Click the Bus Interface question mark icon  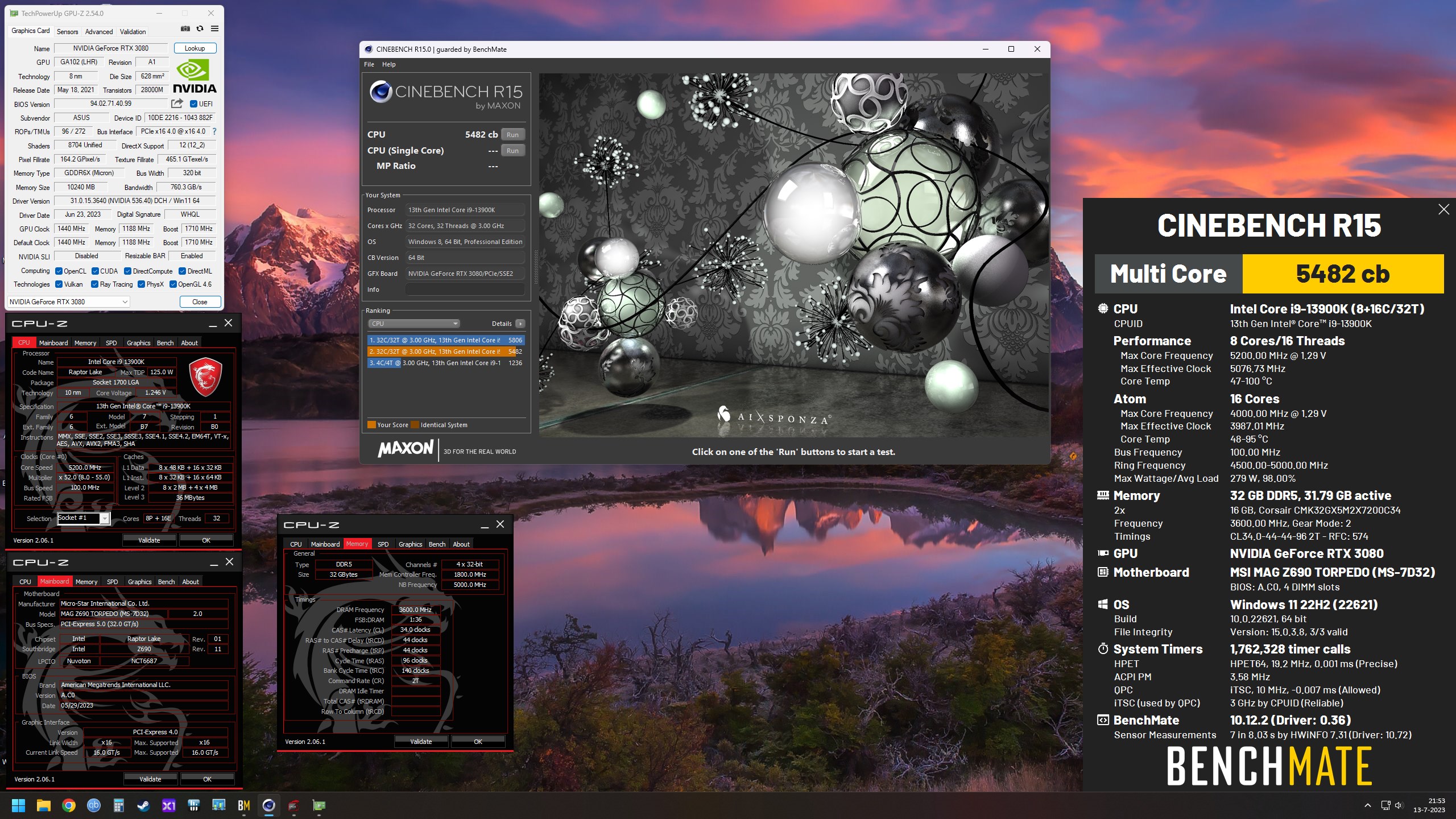(x=214, y=131)
